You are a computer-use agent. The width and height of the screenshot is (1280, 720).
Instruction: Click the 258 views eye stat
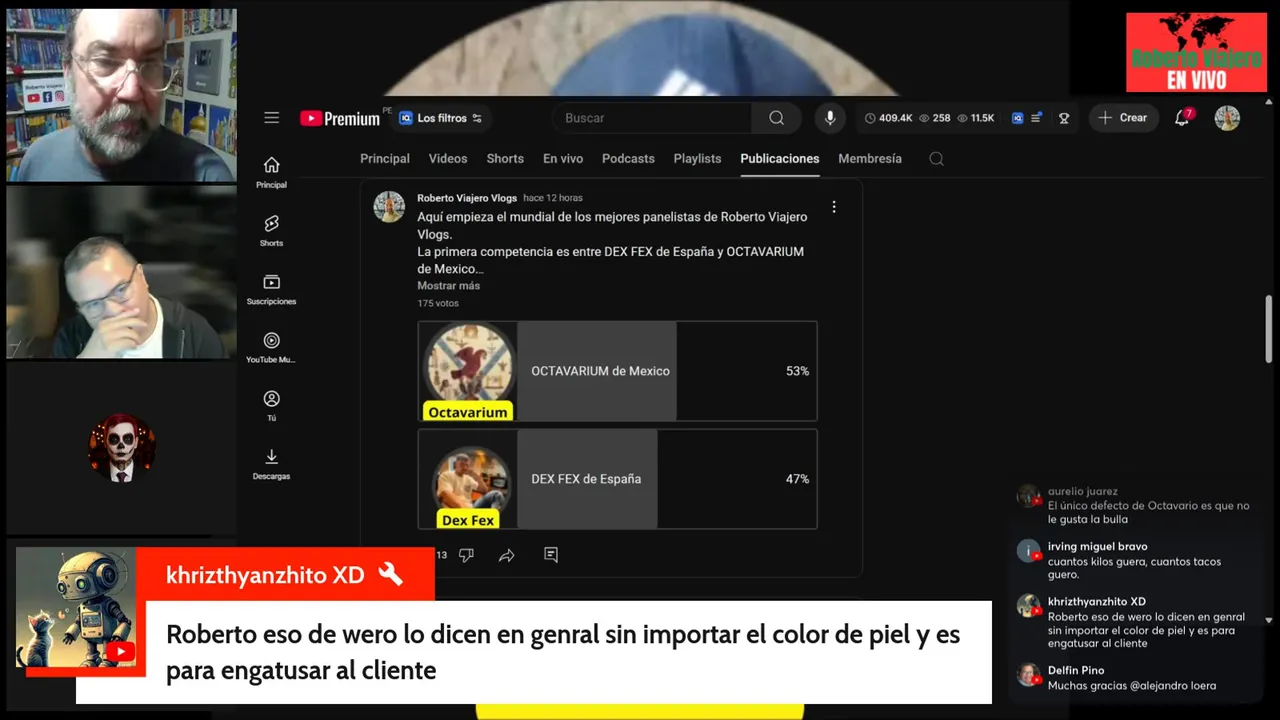(x=934, y=118)
